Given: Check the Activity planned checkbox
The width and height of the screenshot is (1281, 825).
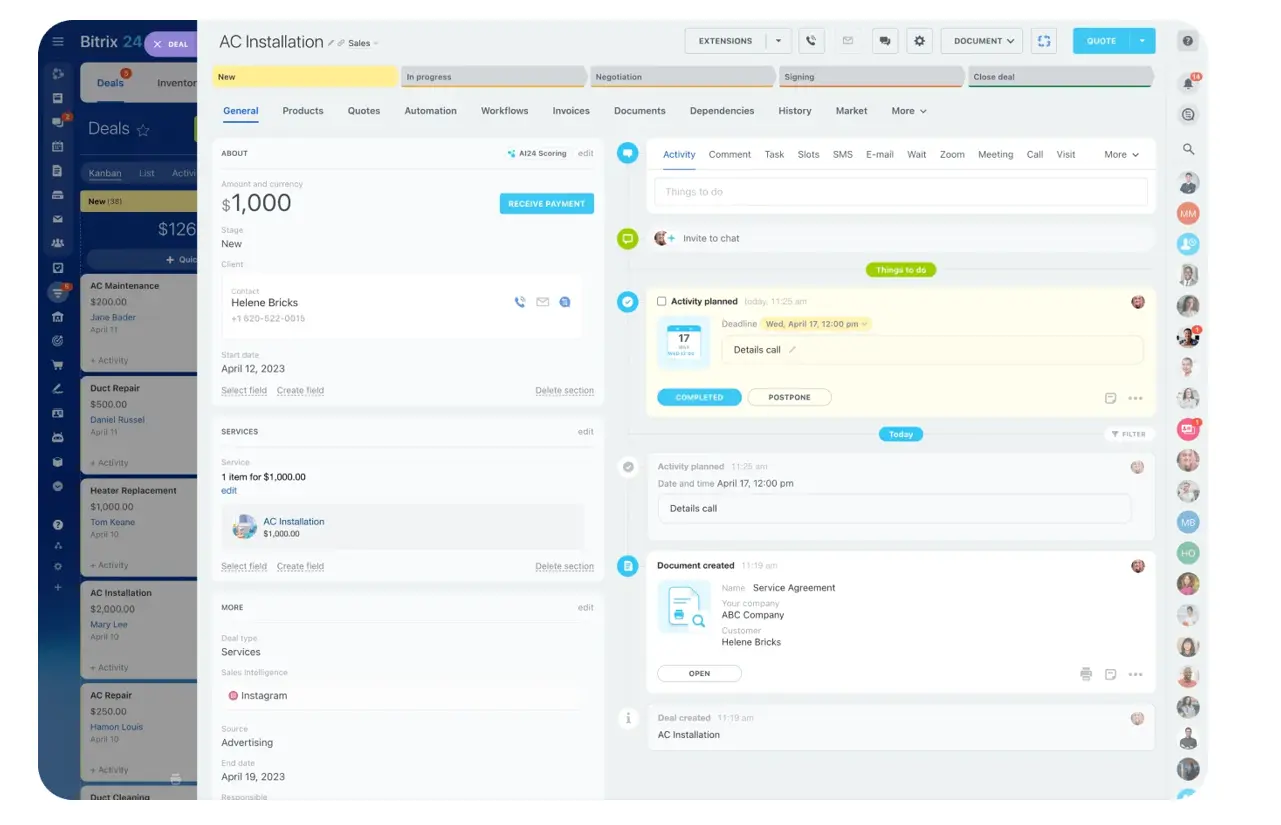Looking at the screenshot, I should 662,301.
